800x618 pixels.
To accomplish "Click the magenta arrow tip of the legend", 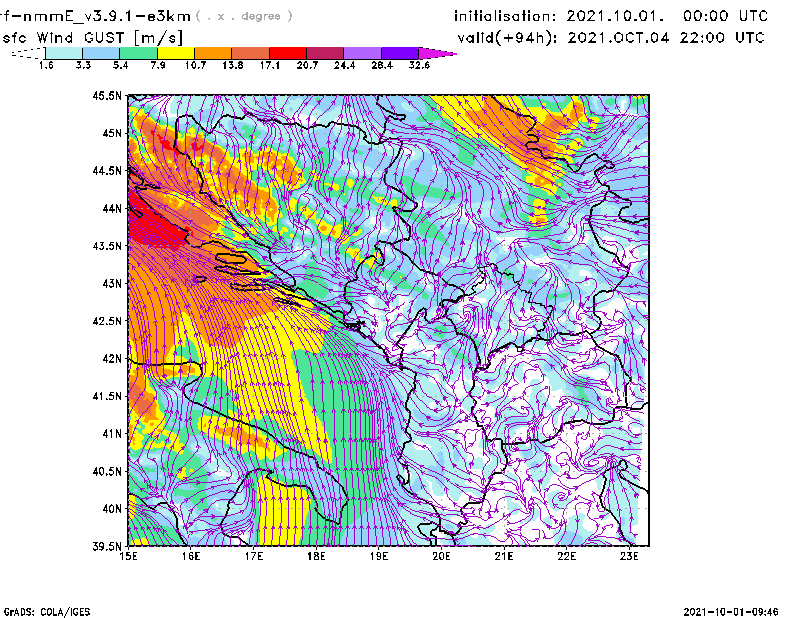I will tap(437, 53).
